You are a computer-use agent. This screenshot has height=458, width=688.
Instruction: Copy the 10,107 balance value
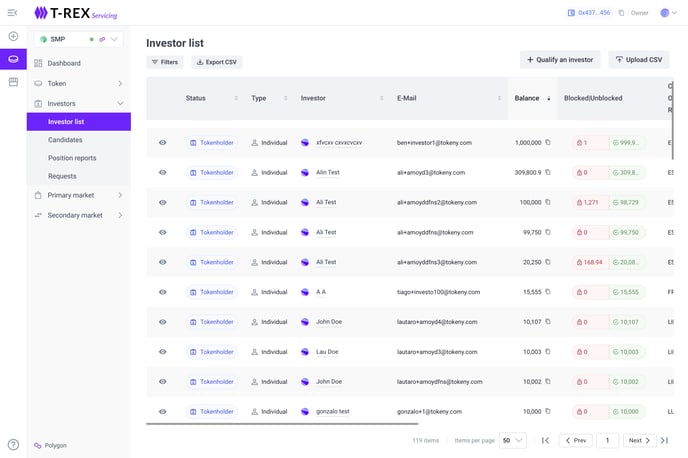(x=548, y=321)
